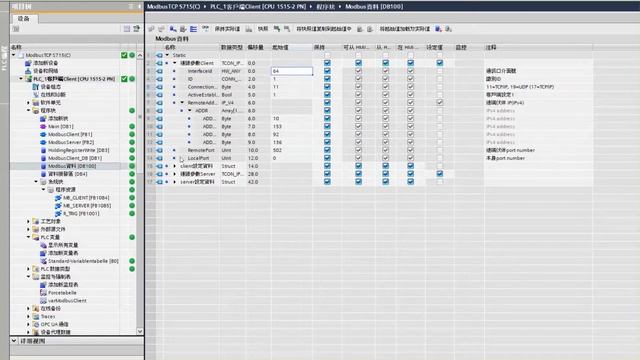
Task: Click the 添加新块 add-new-block icon
Action: point(43,118)
